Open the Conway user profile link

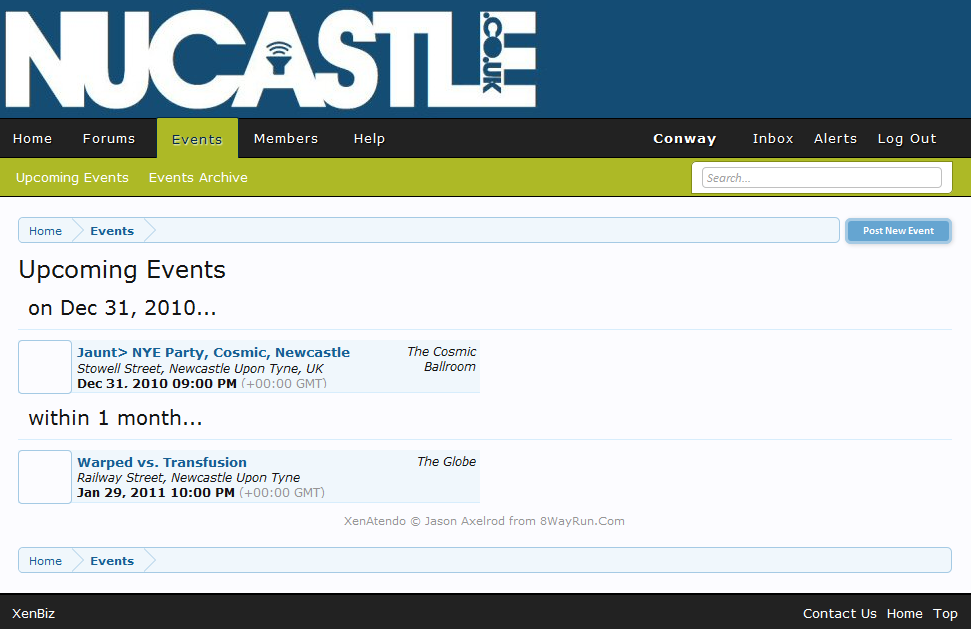coord(685,139)
